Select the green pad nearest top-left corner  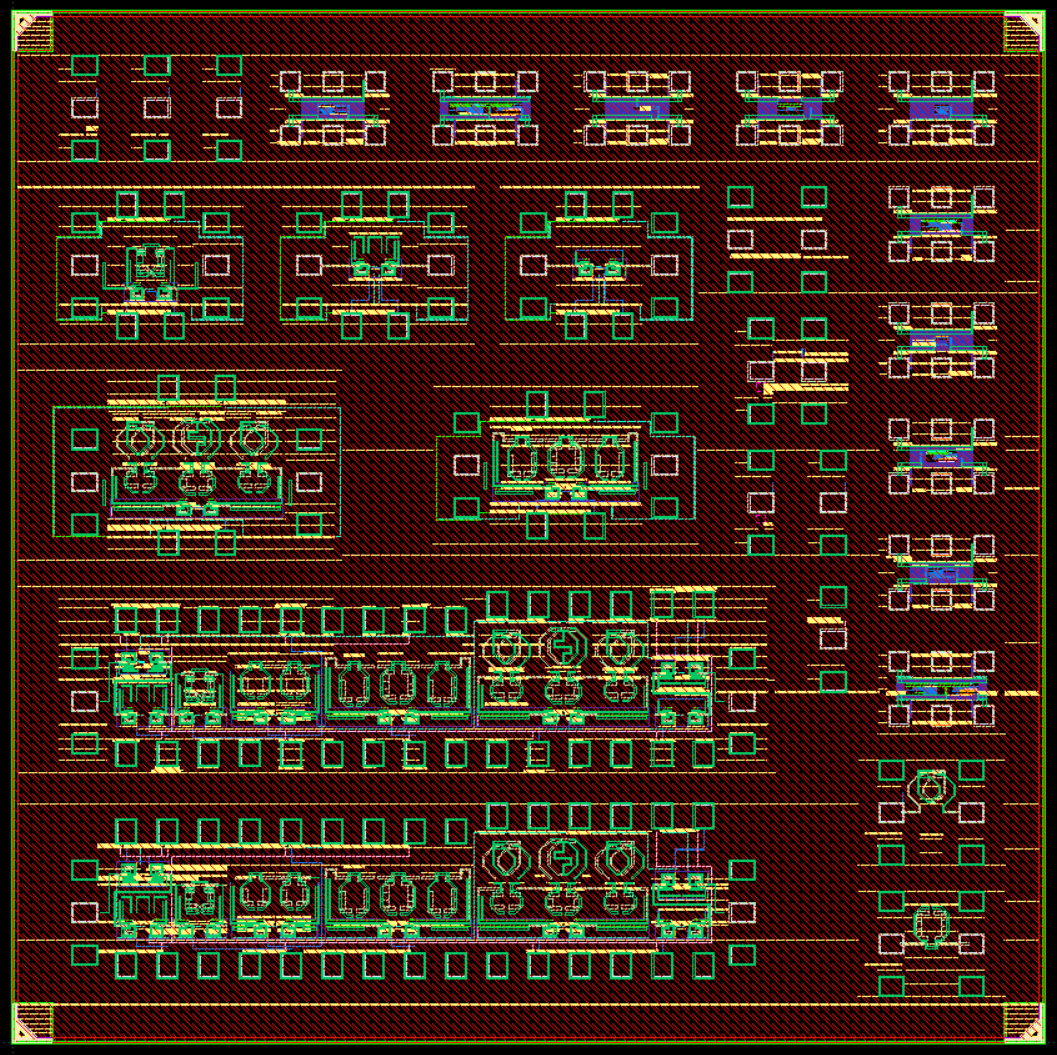(85, 66)
